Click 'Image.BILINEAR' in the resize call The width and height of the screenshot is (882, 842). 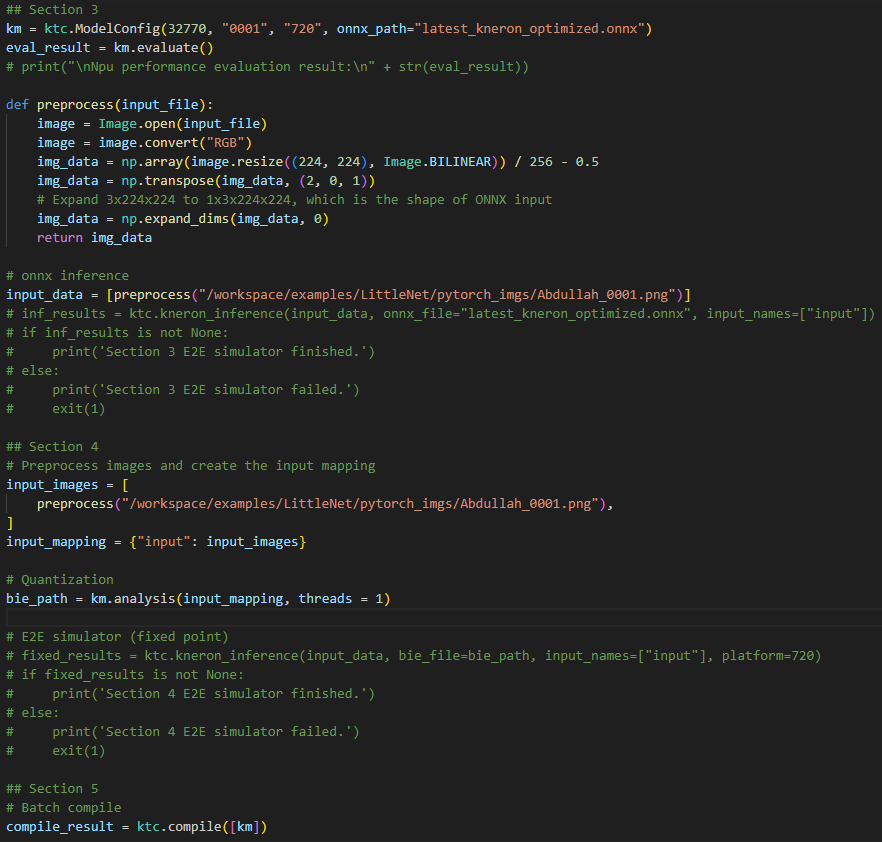[437, 162]
